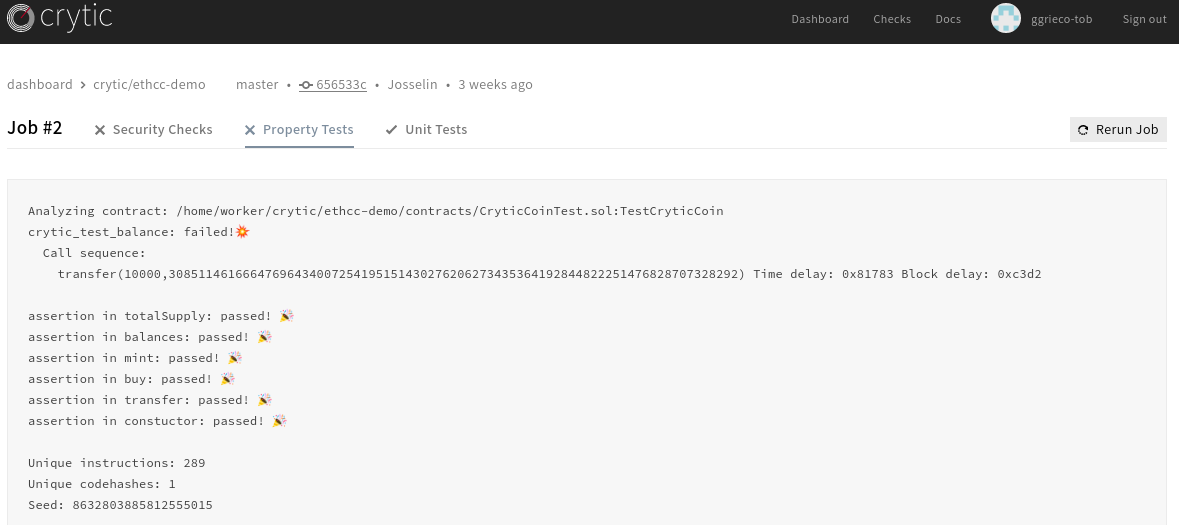This screenshot has height=525, width=1179.
Task: Open the Docs navigation item
Action: 948,19
